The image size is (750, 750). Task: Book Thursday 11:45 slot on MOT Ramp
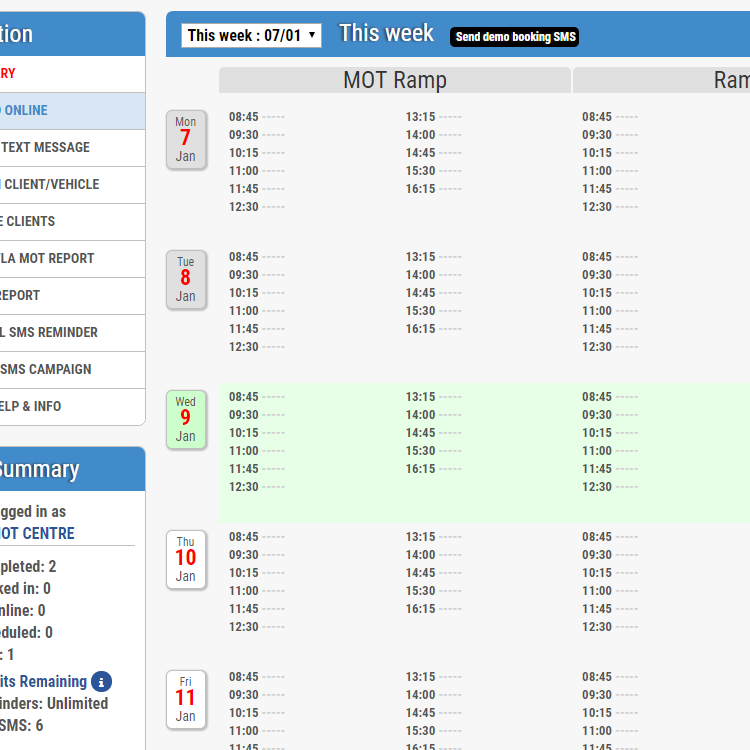pos(257,609)
